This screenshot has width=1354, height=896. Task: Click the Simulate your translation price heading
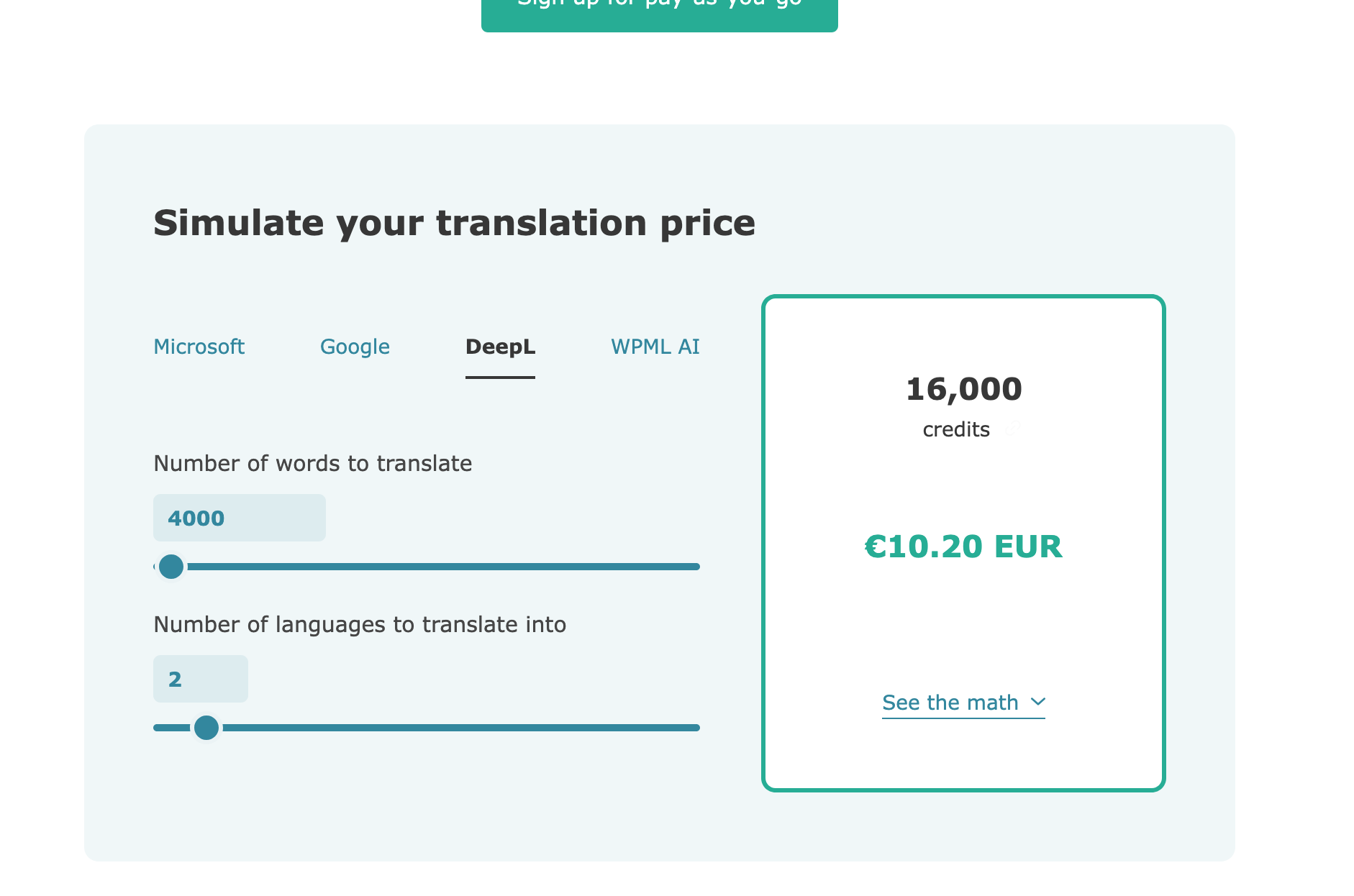coord(454,223)
